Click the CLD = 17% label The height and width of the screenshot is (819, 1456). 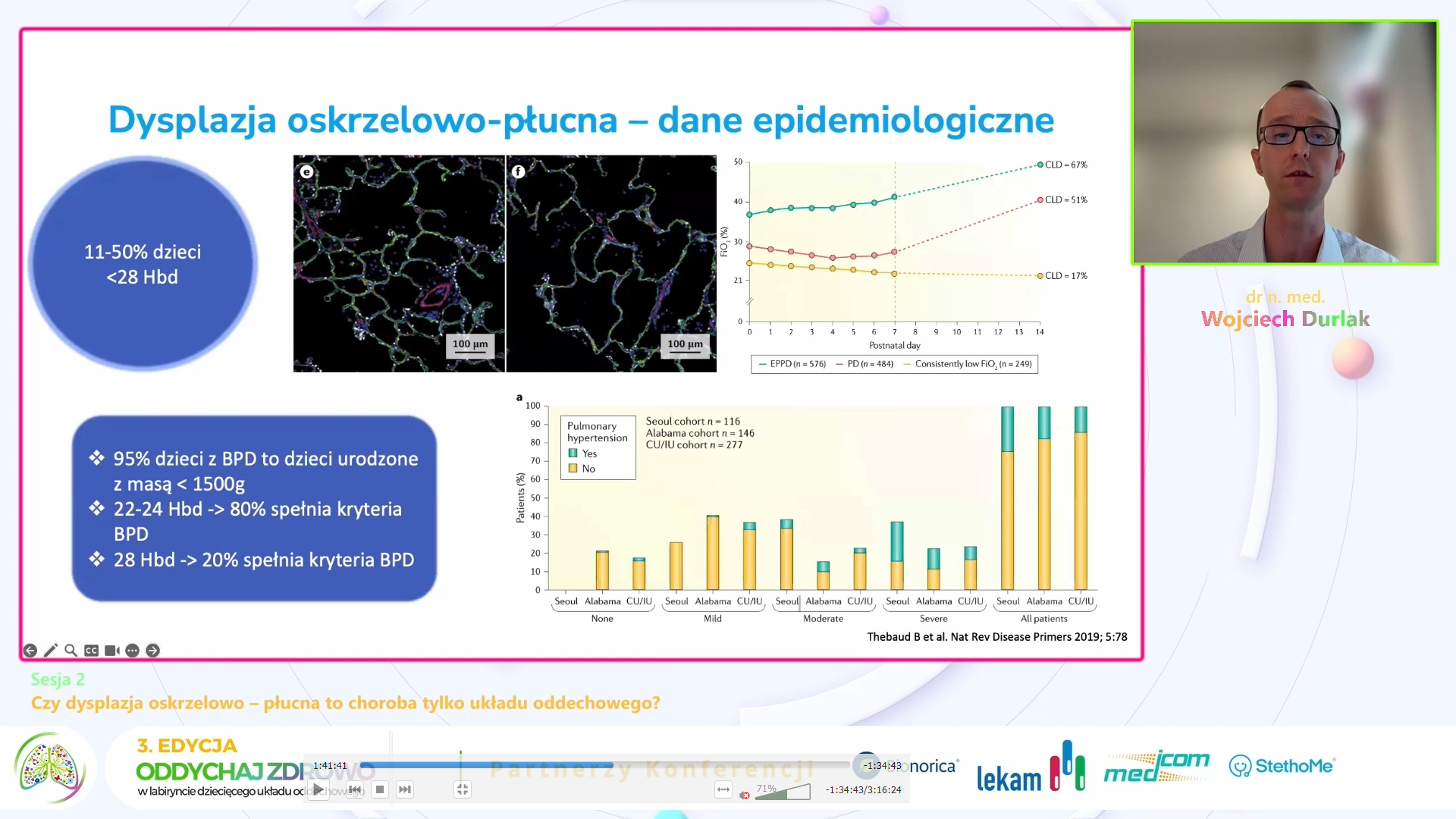click(x=1065, y=276)
